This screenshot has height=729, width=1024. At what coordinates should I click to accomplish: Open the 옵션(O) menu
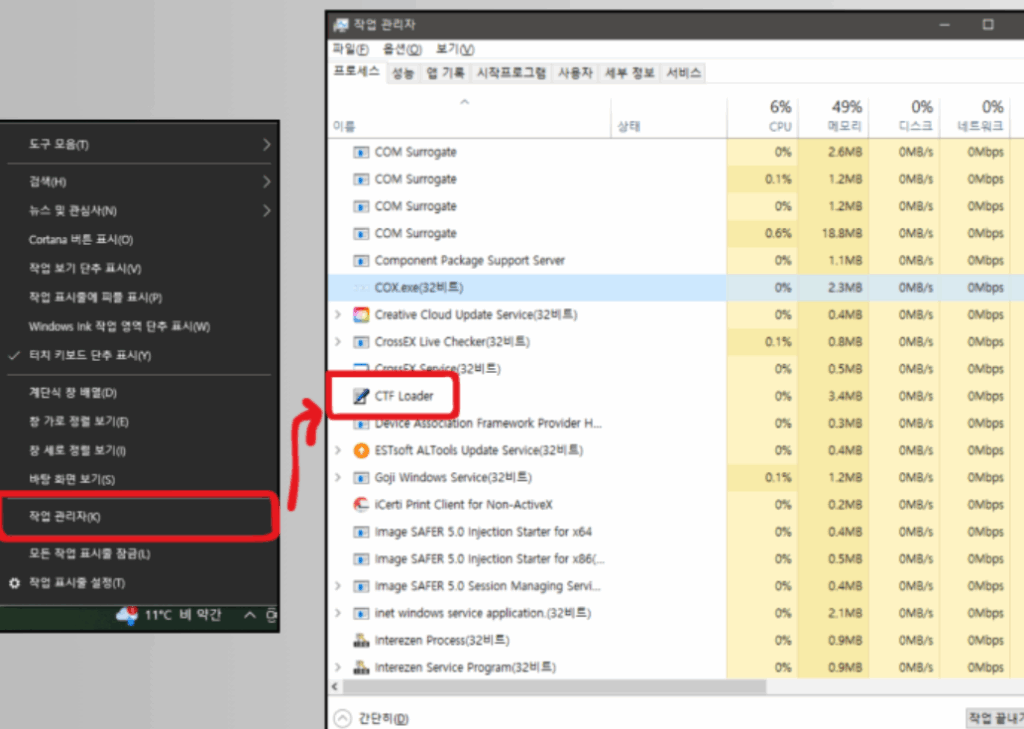(402, 49)
